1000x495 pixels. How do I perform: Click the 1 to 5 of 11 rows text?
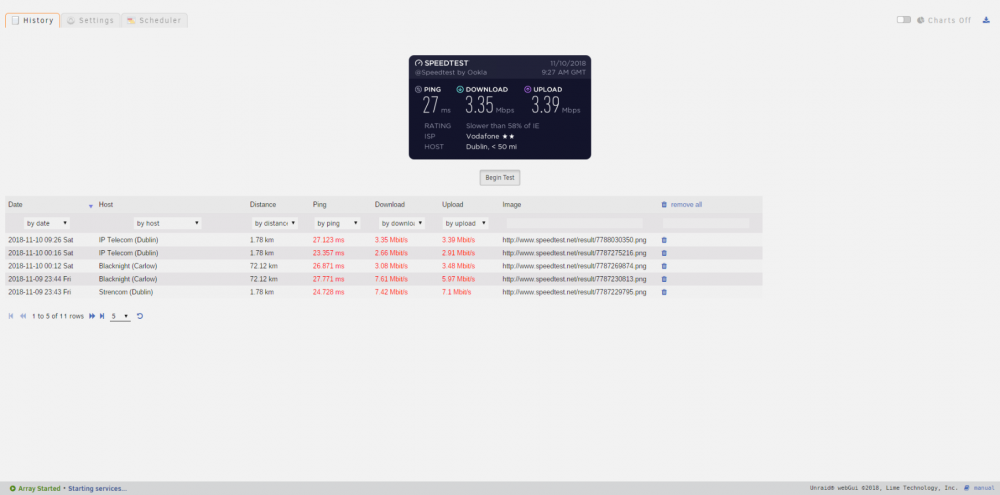[57, 316]
